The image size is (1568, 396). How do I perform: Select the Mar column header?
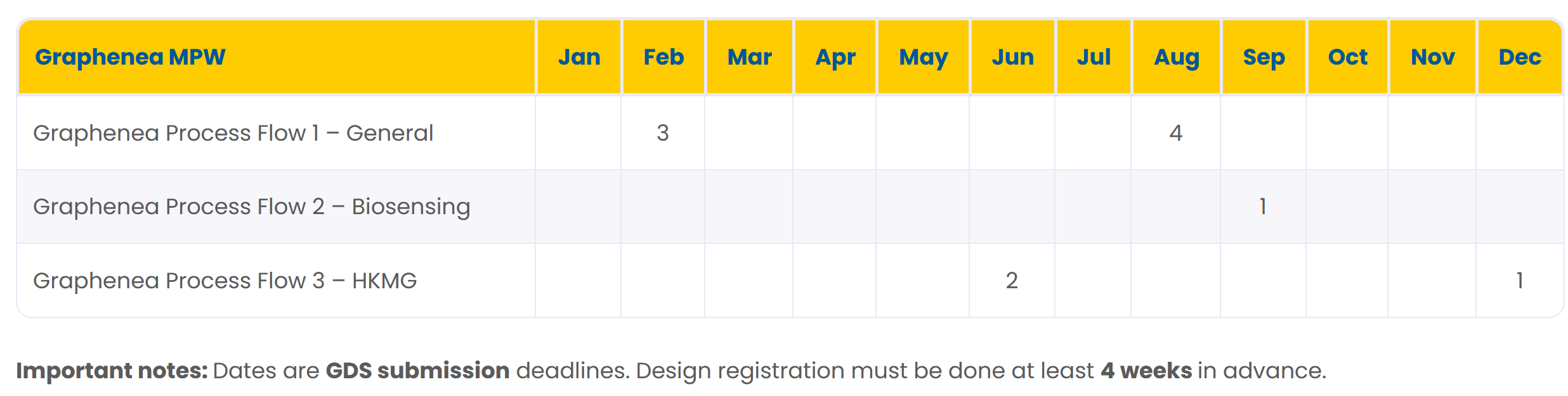click(749, 57)
